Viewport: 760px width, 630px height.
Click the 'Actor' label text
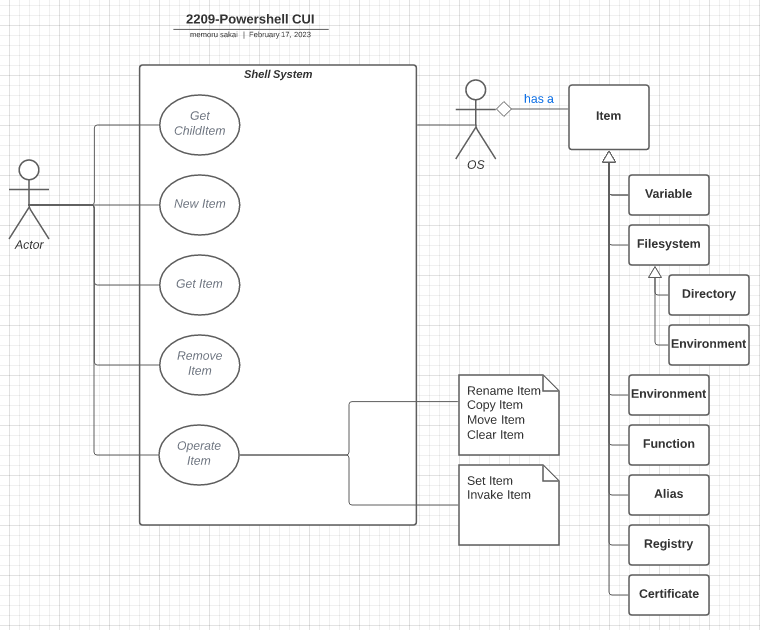point(29,245)
